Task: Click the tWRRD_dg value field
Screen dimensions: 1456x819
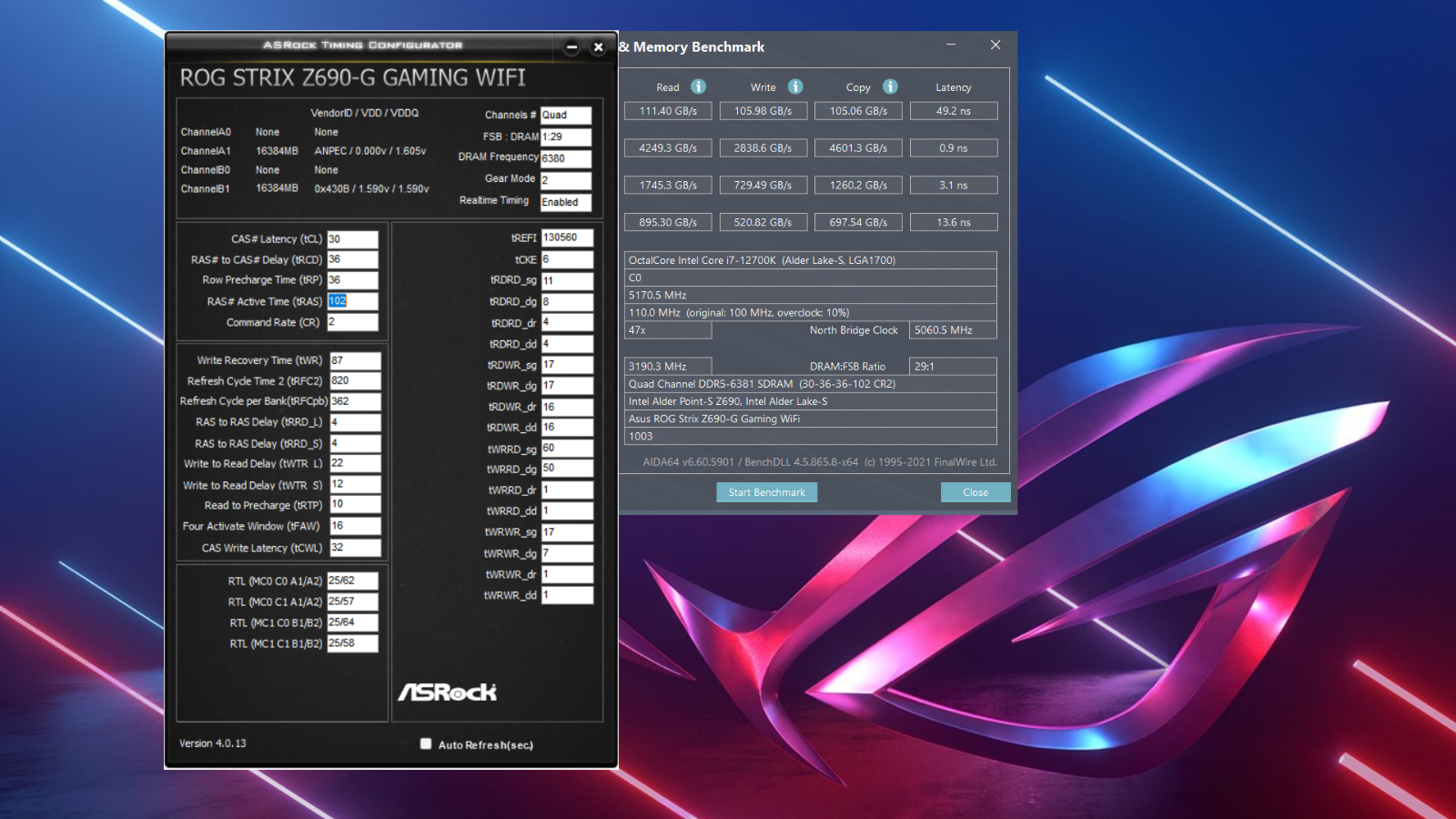Action: 567,469
